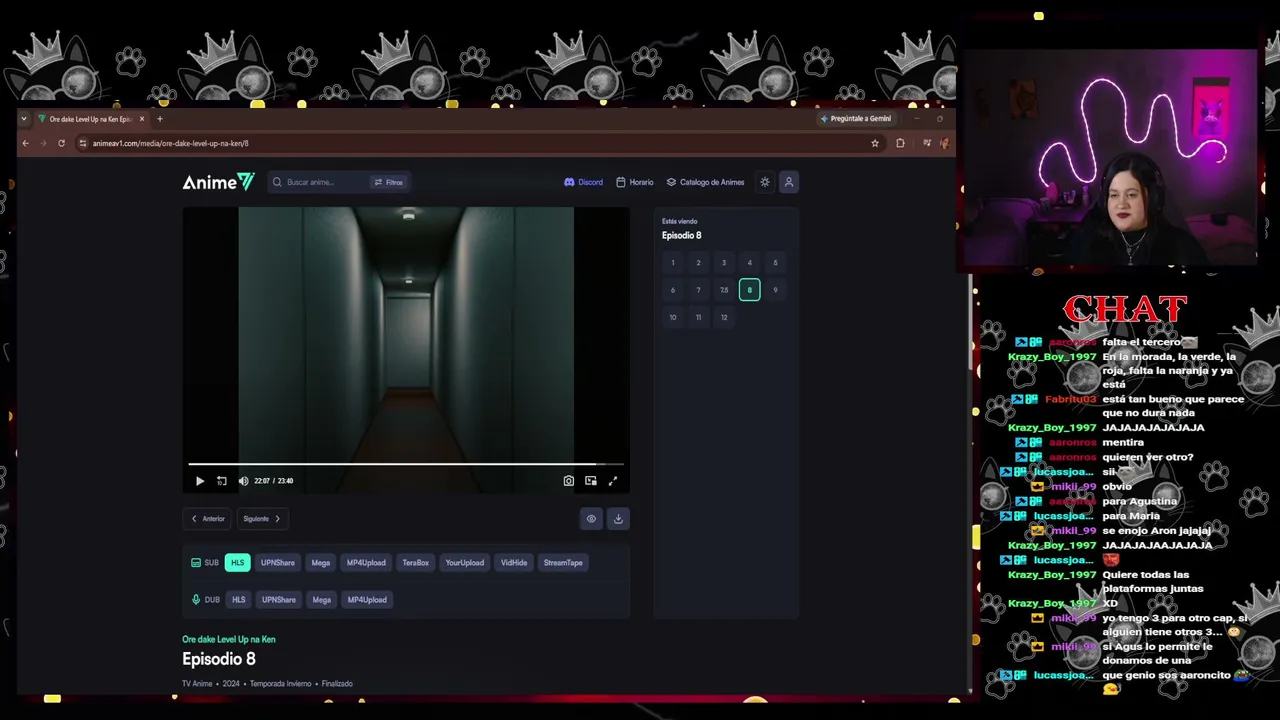Jump to episode 6 in episode list
This screenshot has height=720, width=1280.
click(673, 290)
